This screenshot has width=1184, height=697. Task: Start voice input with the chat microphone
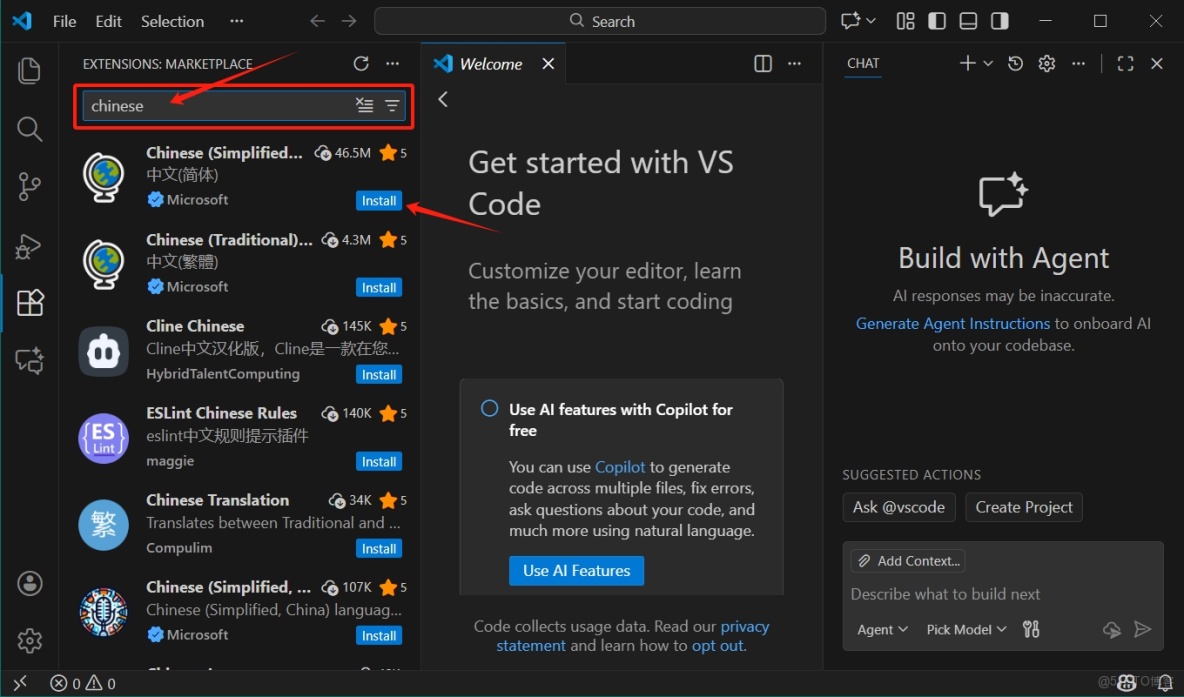pyautogui.click(x=1112, y=629)
